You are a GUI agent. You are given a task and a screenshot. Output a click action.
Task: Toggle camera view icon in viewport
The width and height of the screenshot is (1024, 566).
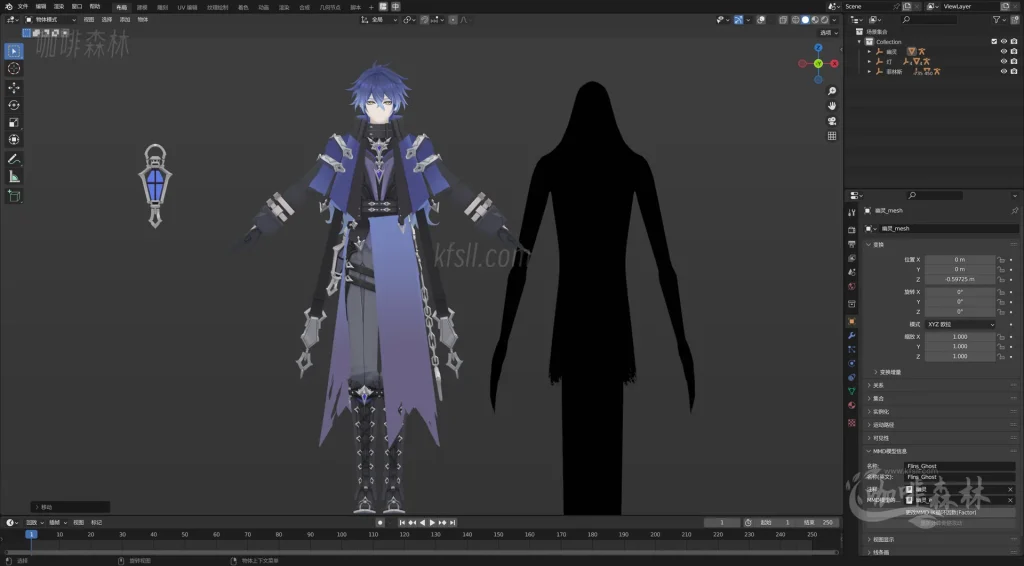click(x=832, y=121)
